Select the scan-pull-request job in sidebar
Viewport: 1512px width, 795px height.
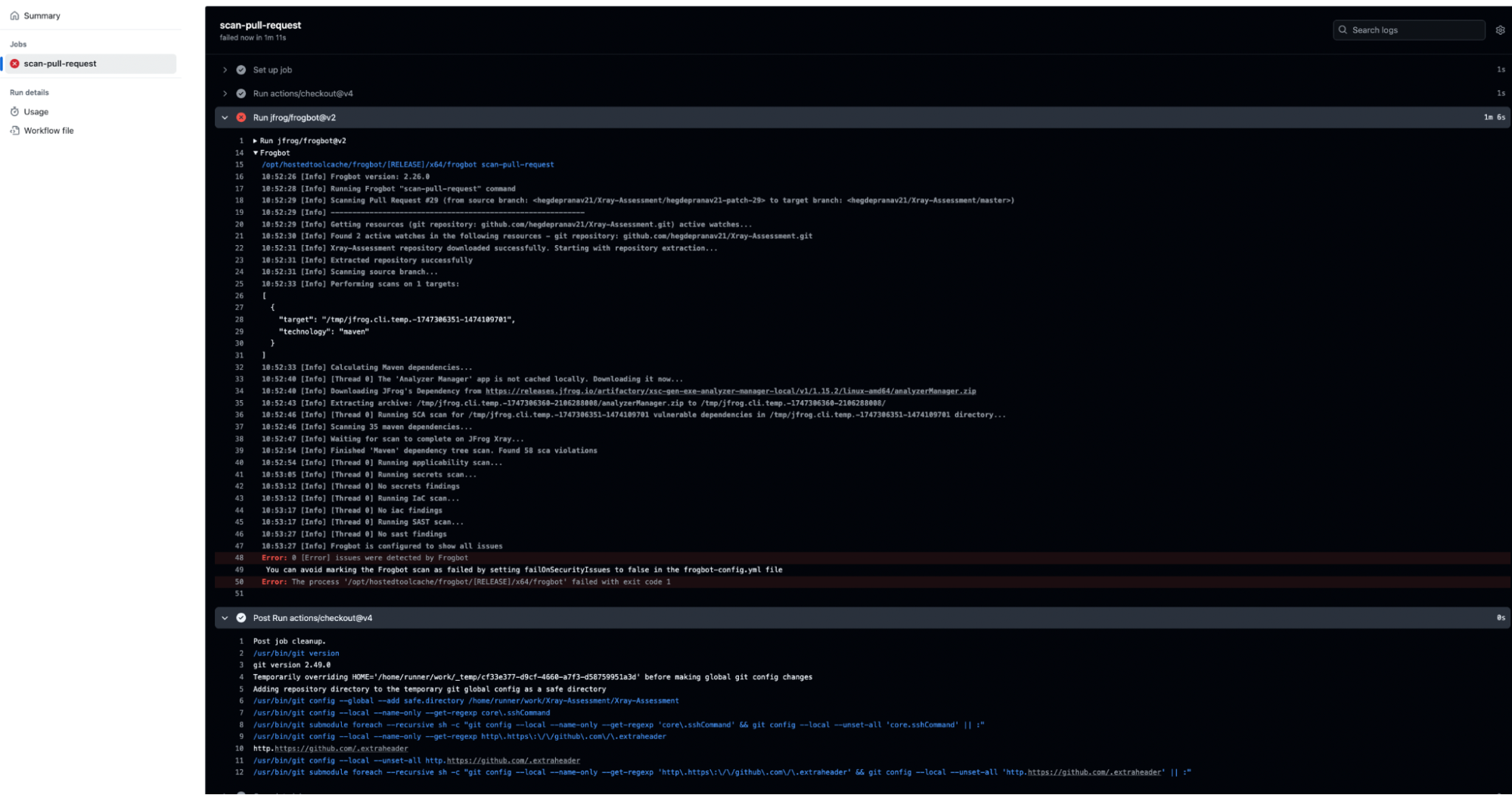coord(60,64)
